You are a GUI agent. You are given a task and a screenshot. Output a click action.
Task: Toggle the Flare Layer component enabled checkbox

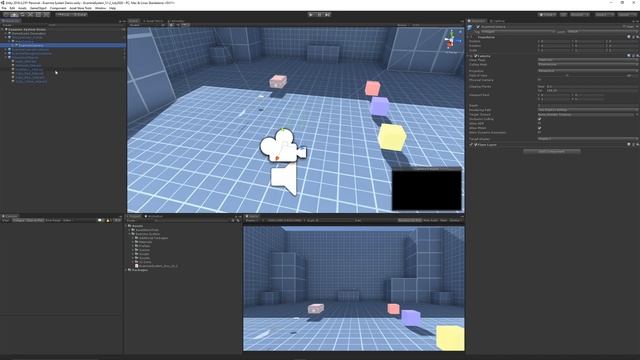(x=476, y=144)
